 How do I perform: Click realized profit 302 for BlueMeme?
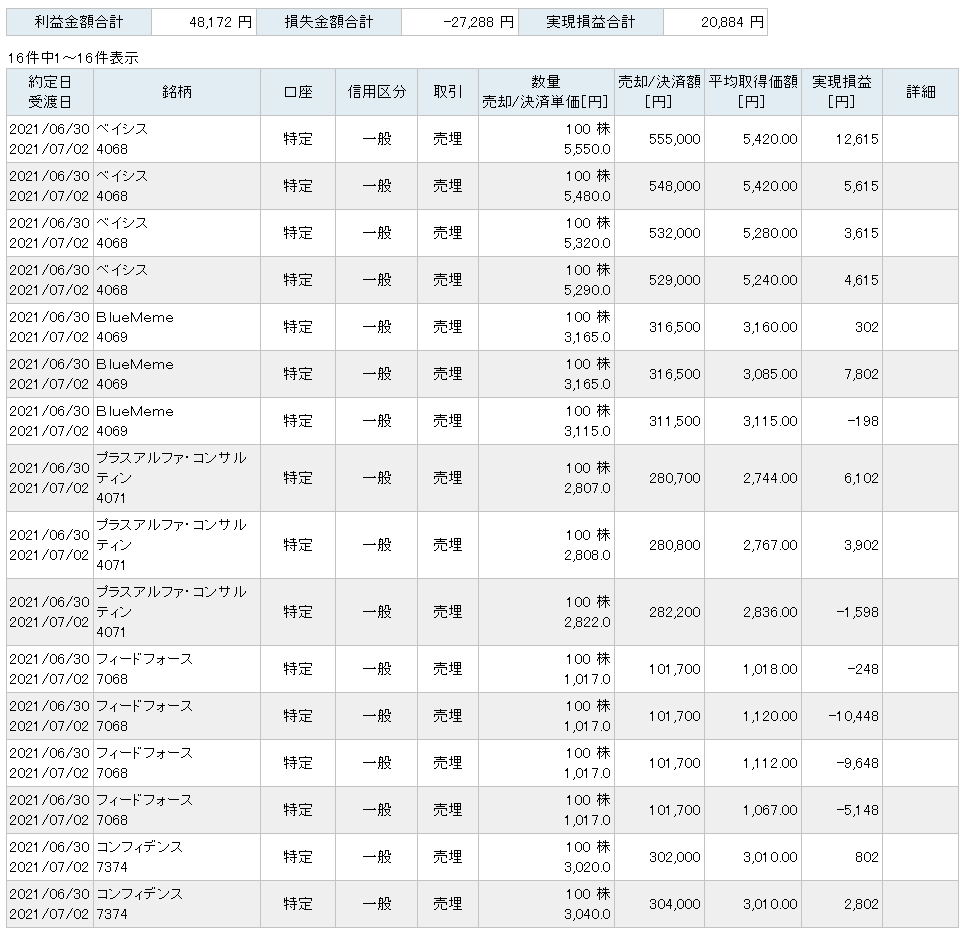click(867, 328)
